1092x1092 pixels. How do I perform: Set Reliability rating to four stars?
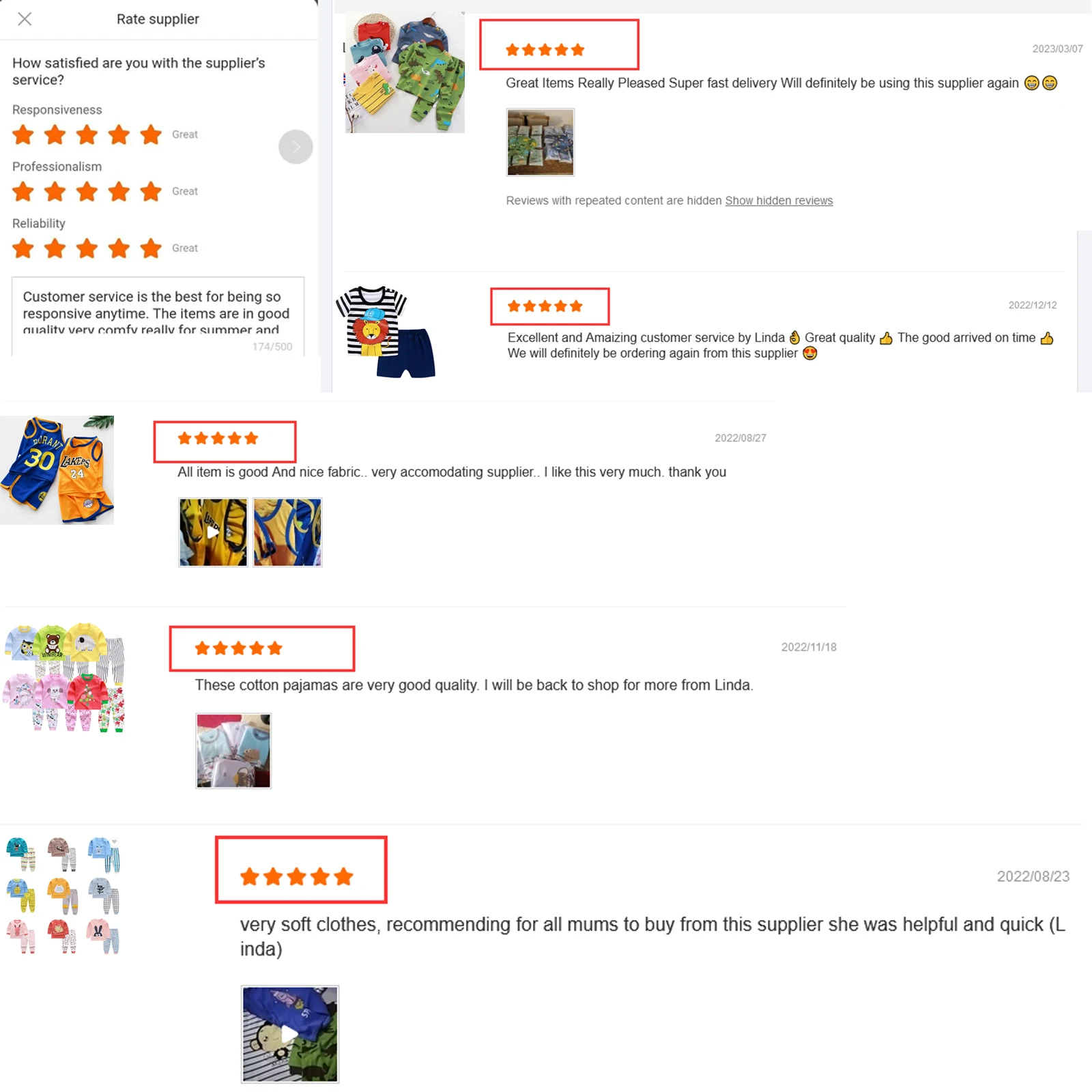coord(119,248)
